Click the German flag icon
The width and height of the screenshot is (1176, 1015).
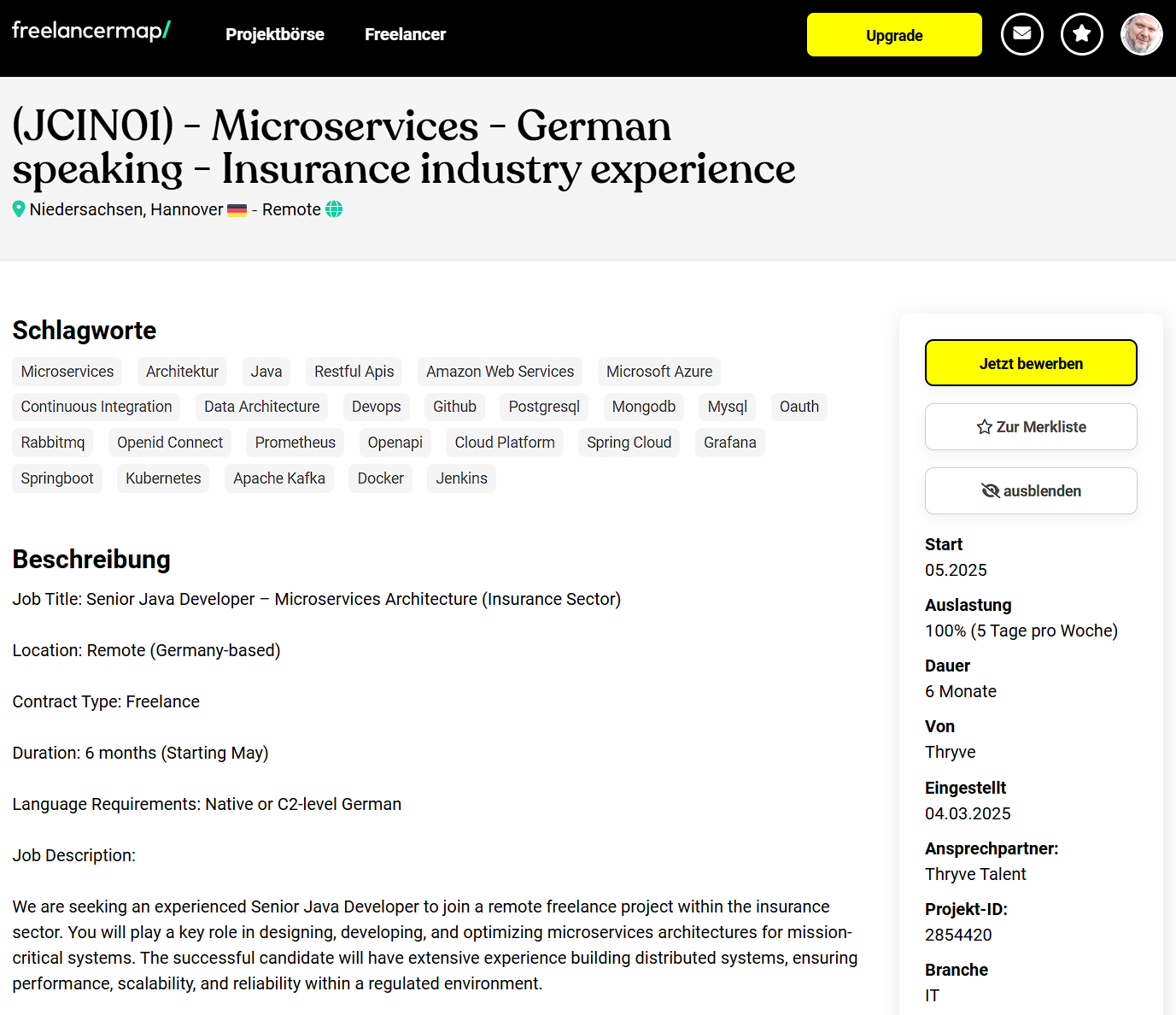click(237, 210)
